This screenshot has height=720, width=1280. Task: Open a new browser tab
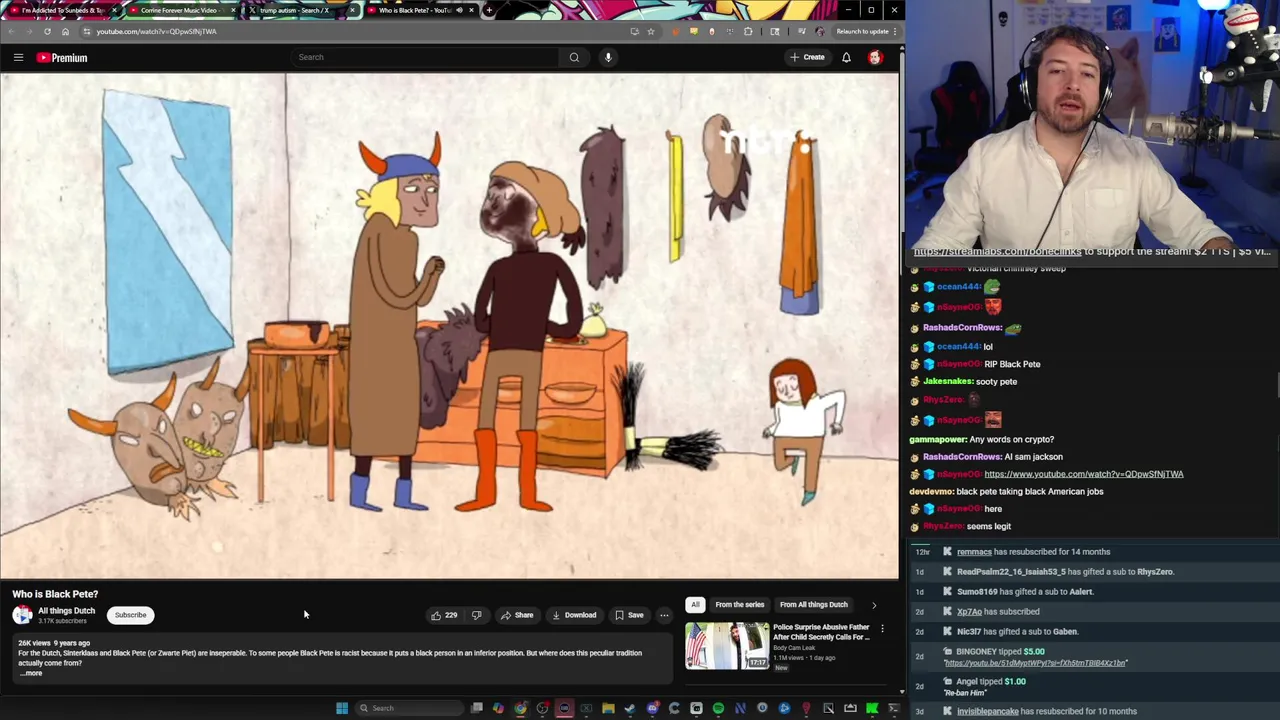coord(488,10)
